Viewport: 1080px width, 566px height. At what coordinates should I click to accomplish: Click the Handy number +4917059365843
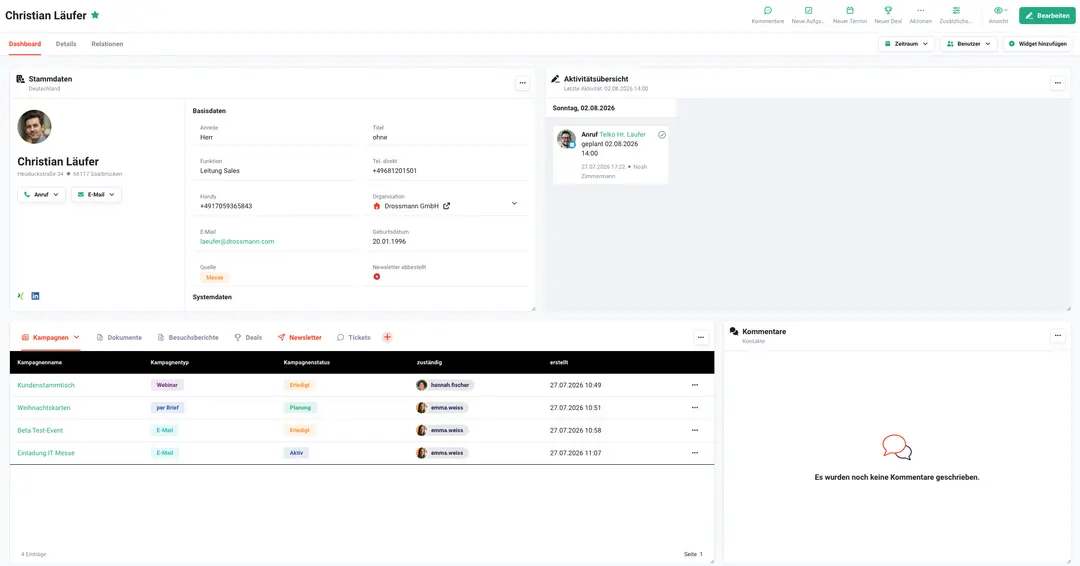coord(226,206)
